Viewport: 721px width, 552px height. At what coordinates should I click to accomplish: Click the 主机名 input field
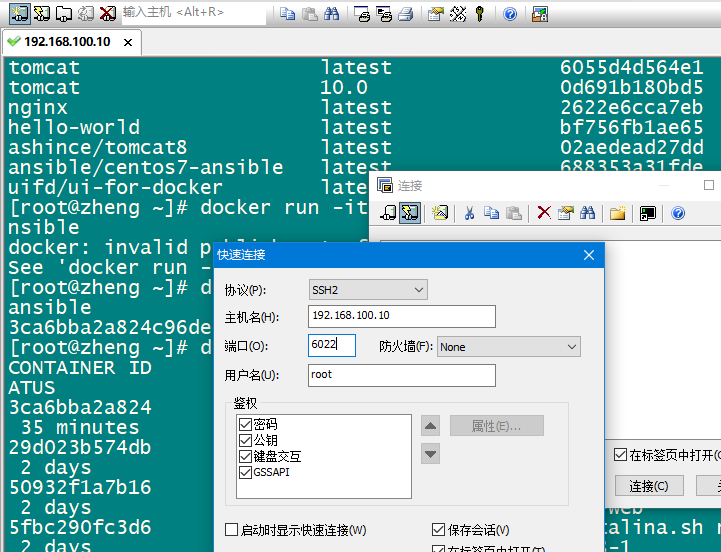point(402,316)
